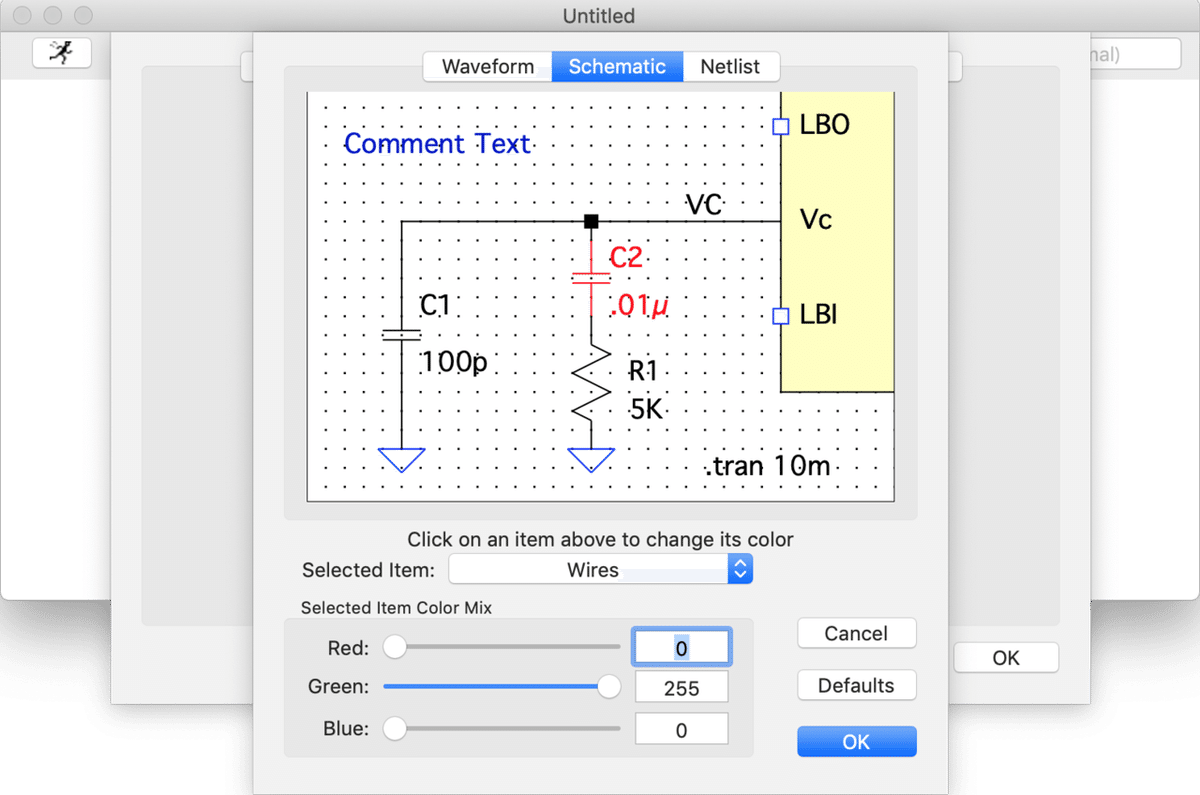Select the red C2 capacitor symbol

pyautogui.click(x=591, y=277)
